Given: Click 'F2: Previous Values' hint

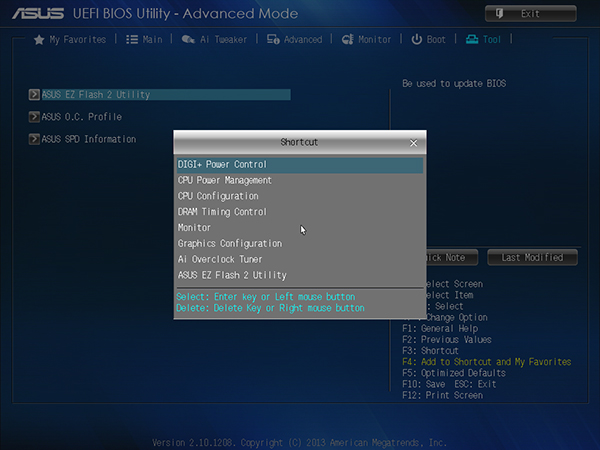Looking at the screenshot, I should pyautogui.click(x=447, y=340).
